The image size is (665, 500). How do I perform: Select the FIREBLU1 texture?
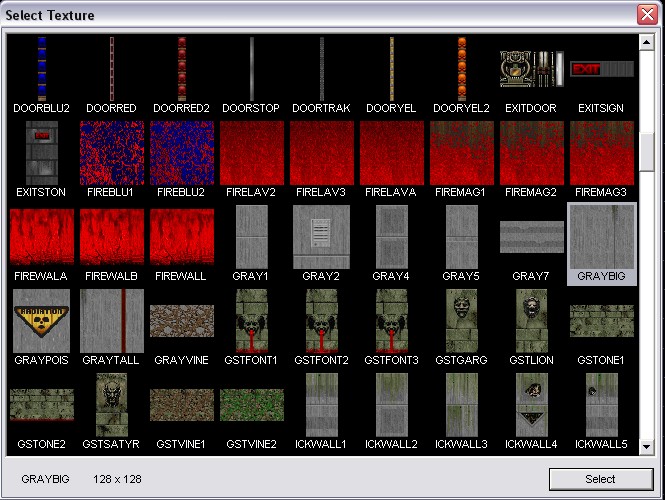point(112,153)
